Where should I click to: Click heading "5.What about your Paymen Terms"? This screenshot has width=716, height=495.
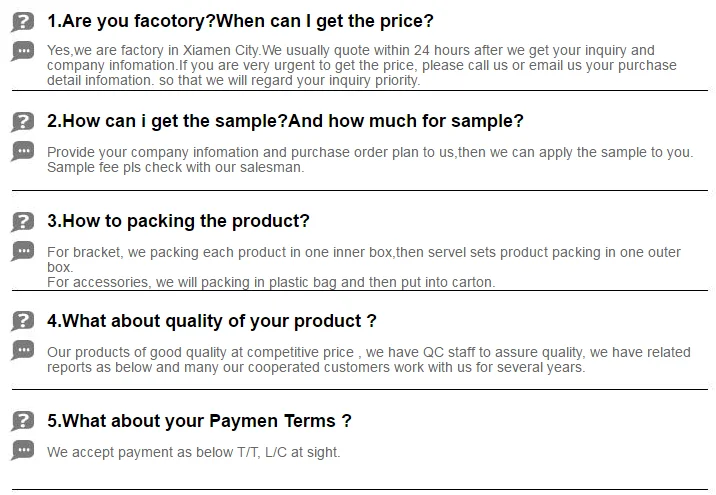[199, 421]
